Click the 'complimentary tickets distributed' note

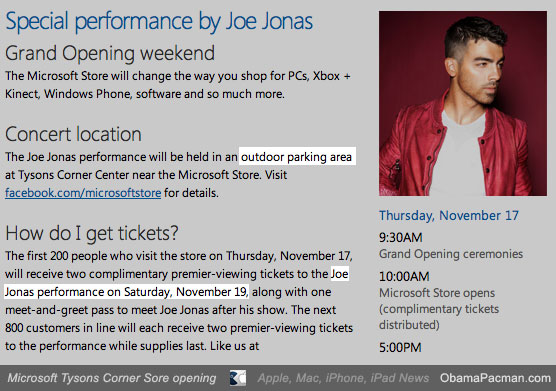point(439,317)
